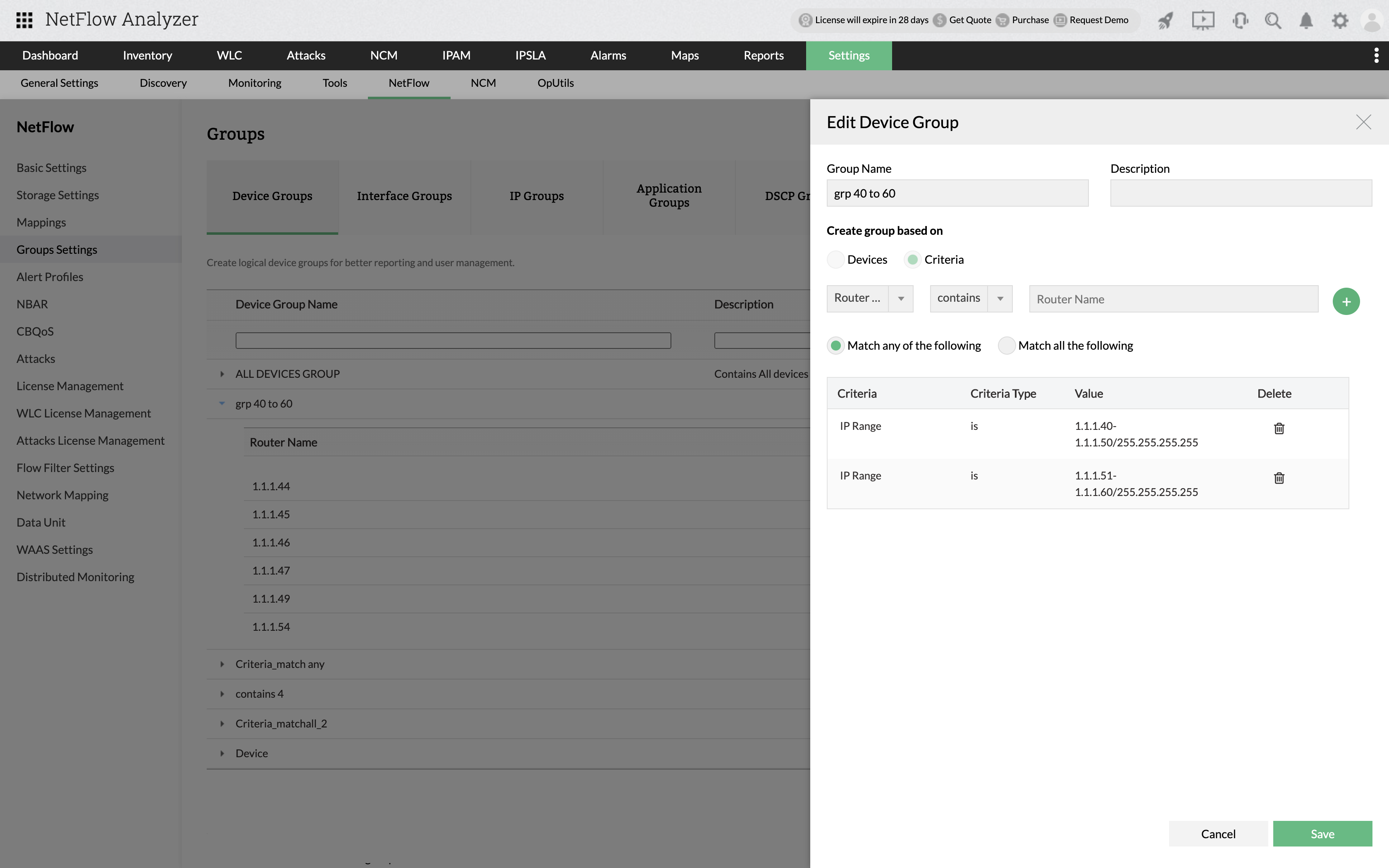This screenshot has height=868, width=1389.
Task: Expand the ALL DEVICES GROUP tree item
Action: [222, 373]
